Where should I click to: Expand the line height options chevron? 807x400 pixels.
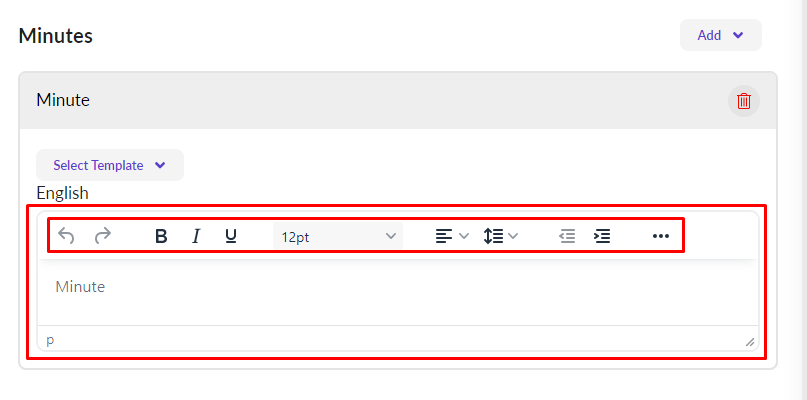[x=513, y=236]
